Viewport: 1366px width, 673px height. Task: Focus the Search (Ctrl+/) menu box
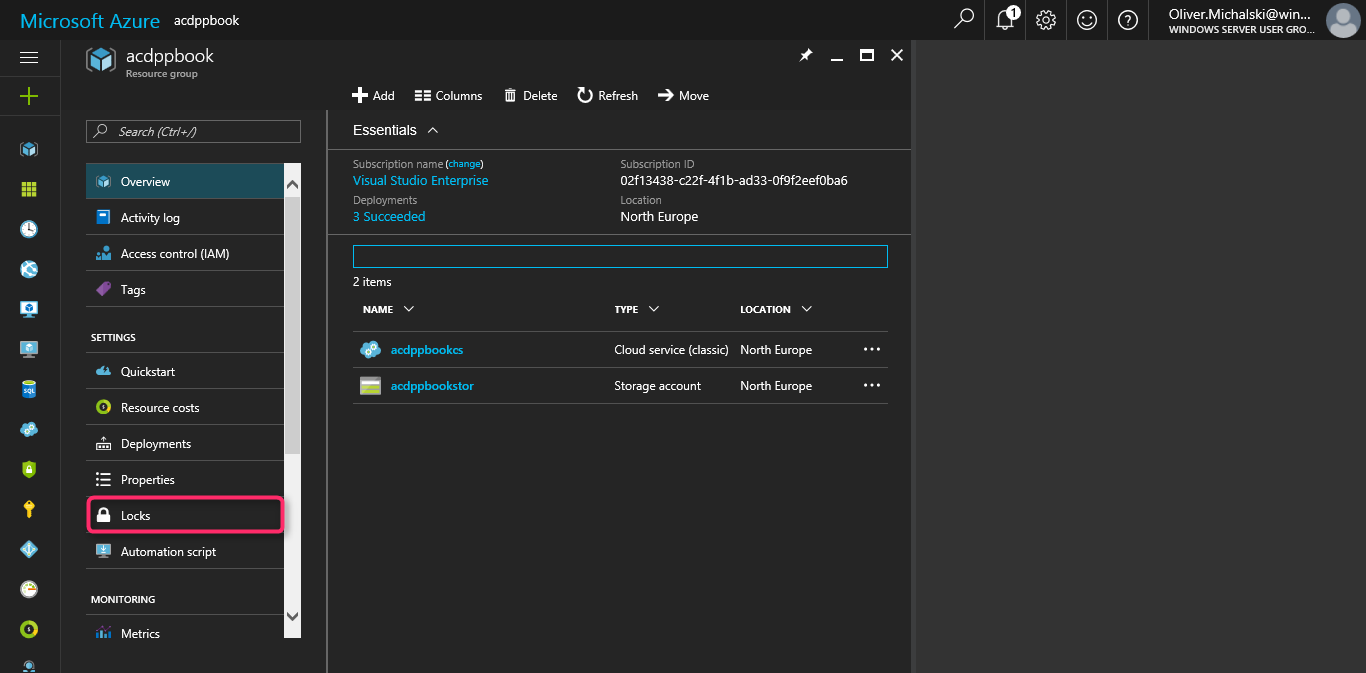coord(194,131)
